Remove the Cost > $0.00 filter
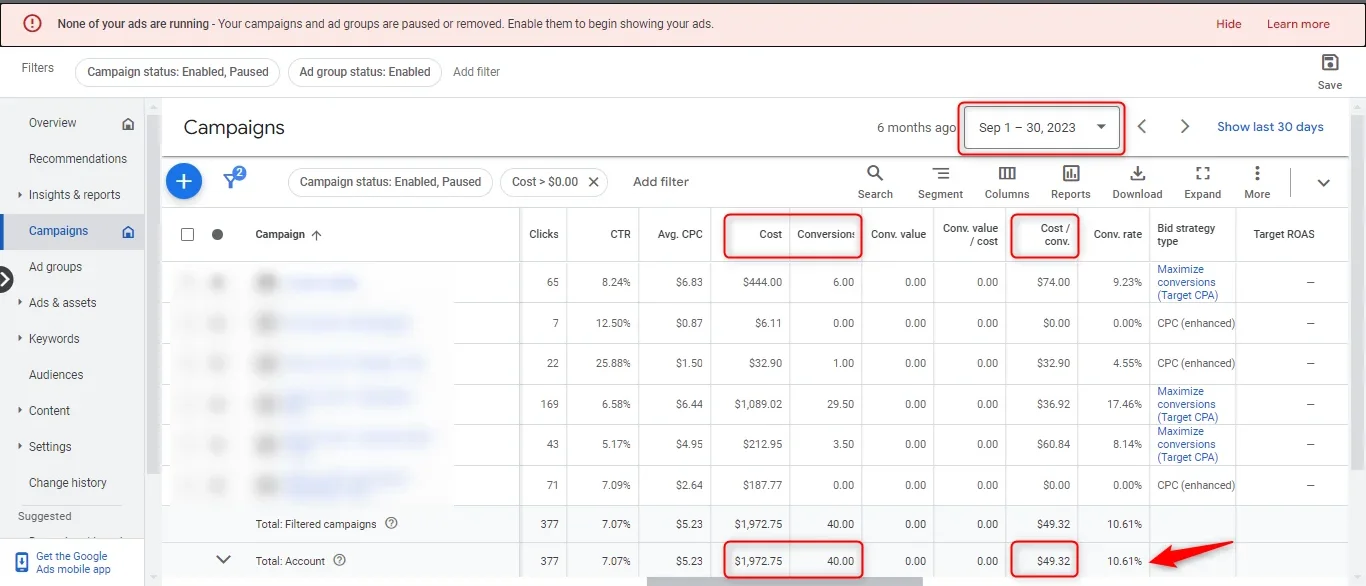 (x=593, y=182)
